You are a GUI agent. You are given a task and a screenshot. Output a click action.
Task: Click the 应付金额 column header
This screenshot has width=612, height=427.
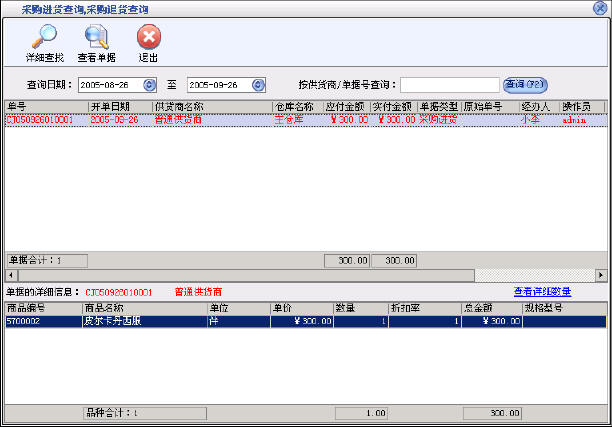pyautogui.click(x=346, y=106)
